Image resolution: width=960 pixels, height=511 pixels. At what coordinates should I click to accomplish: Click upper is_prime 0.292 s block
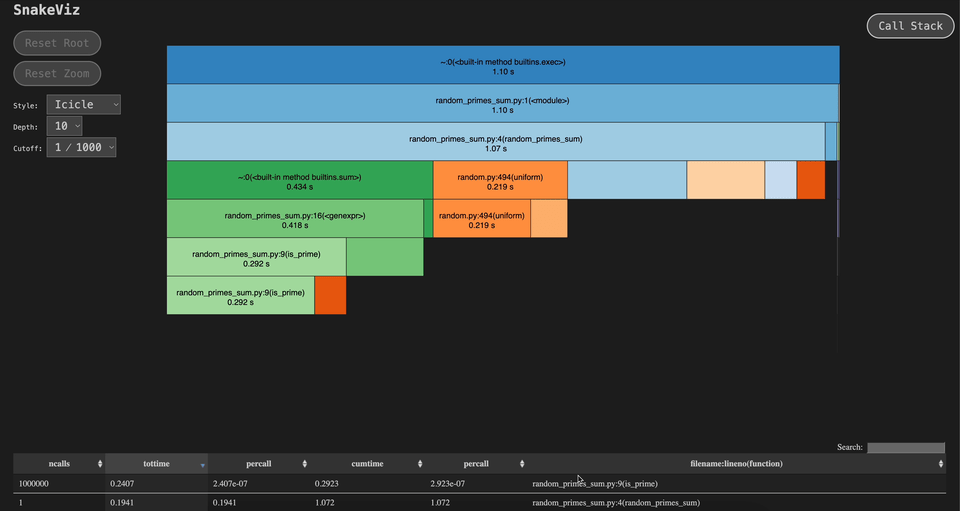click(257, 258)
